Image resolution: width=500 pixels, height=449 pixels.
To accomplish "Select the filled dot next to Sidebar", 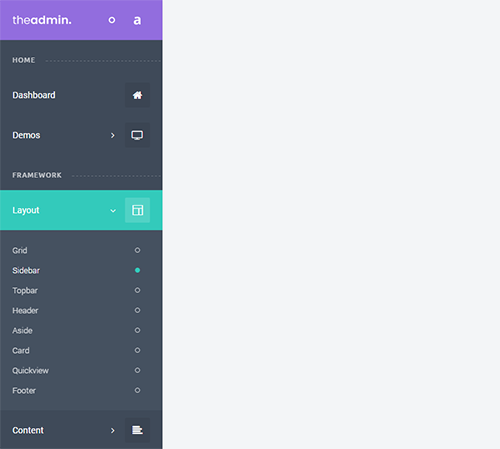I will click(x=137, y=270).
